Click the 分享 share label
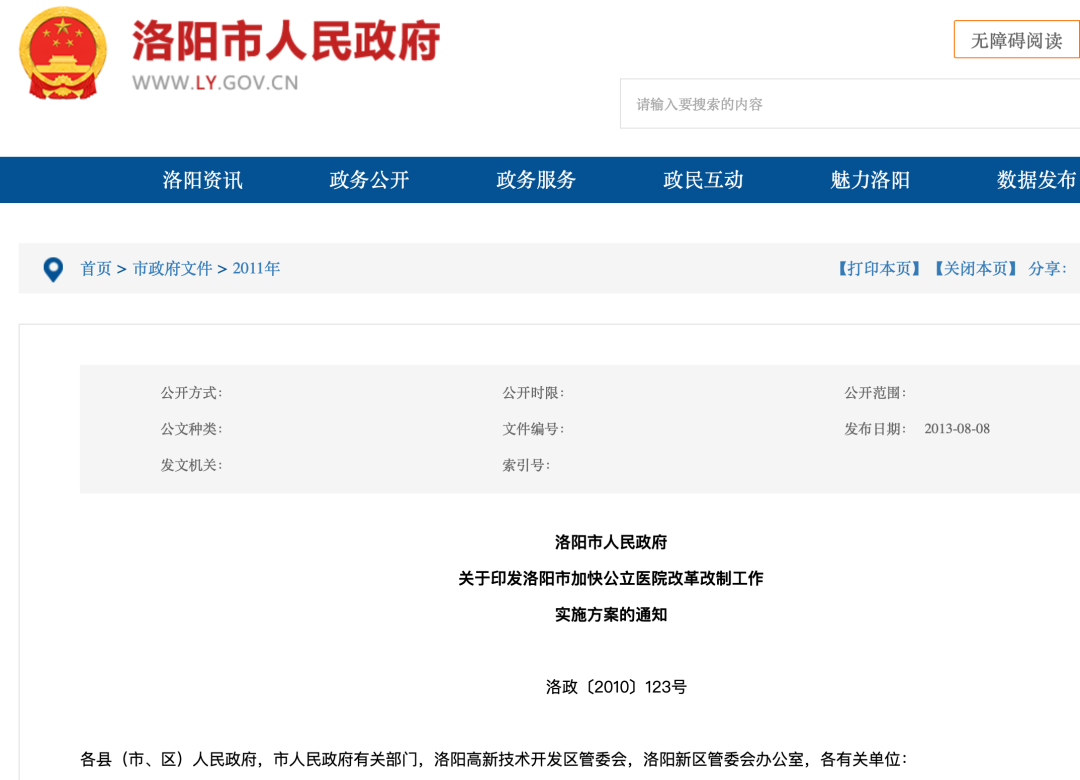Viewport: 1080px width, 780px height. tap(1046, 269)
